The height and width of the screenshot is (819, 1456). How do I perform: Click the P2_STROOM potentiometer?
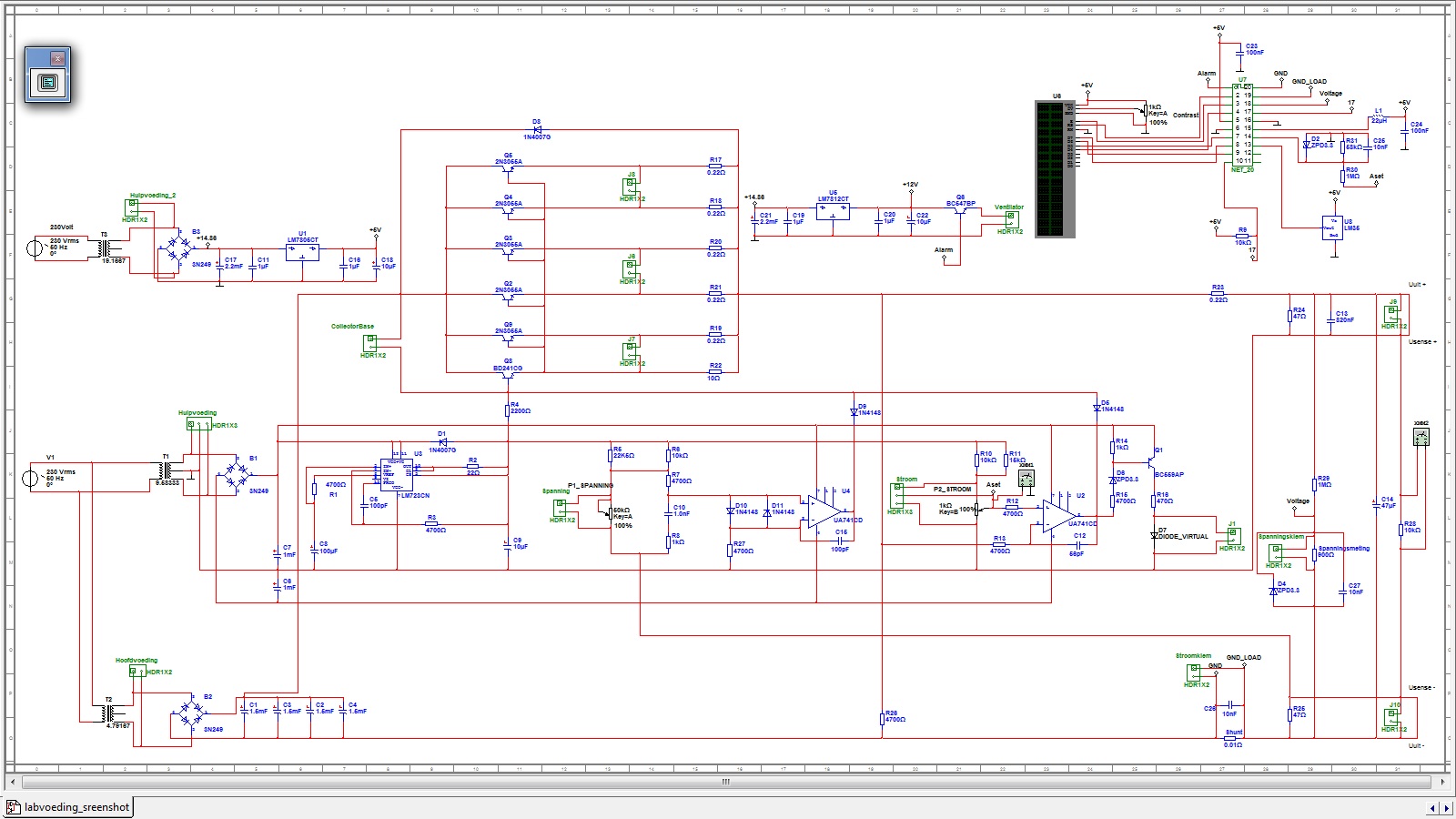coord(976,509)
